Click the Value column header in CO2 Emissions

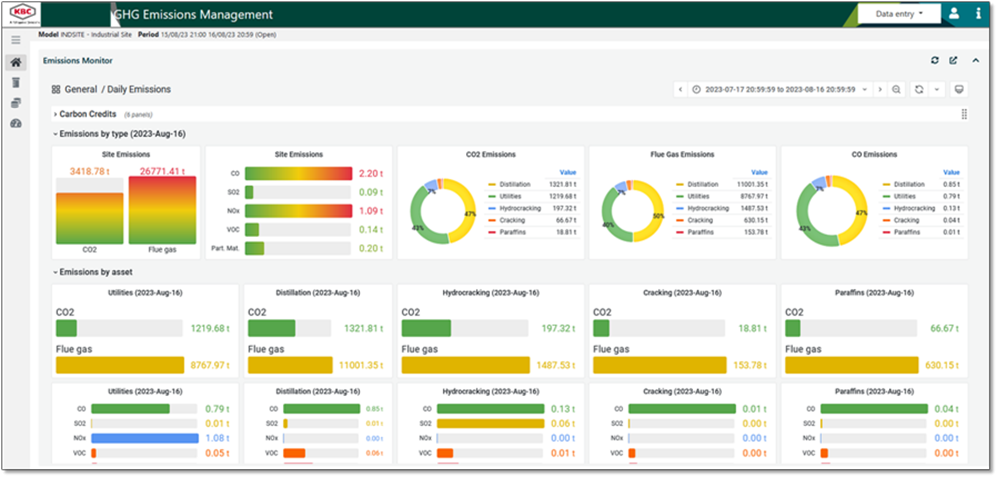[567, 172]
